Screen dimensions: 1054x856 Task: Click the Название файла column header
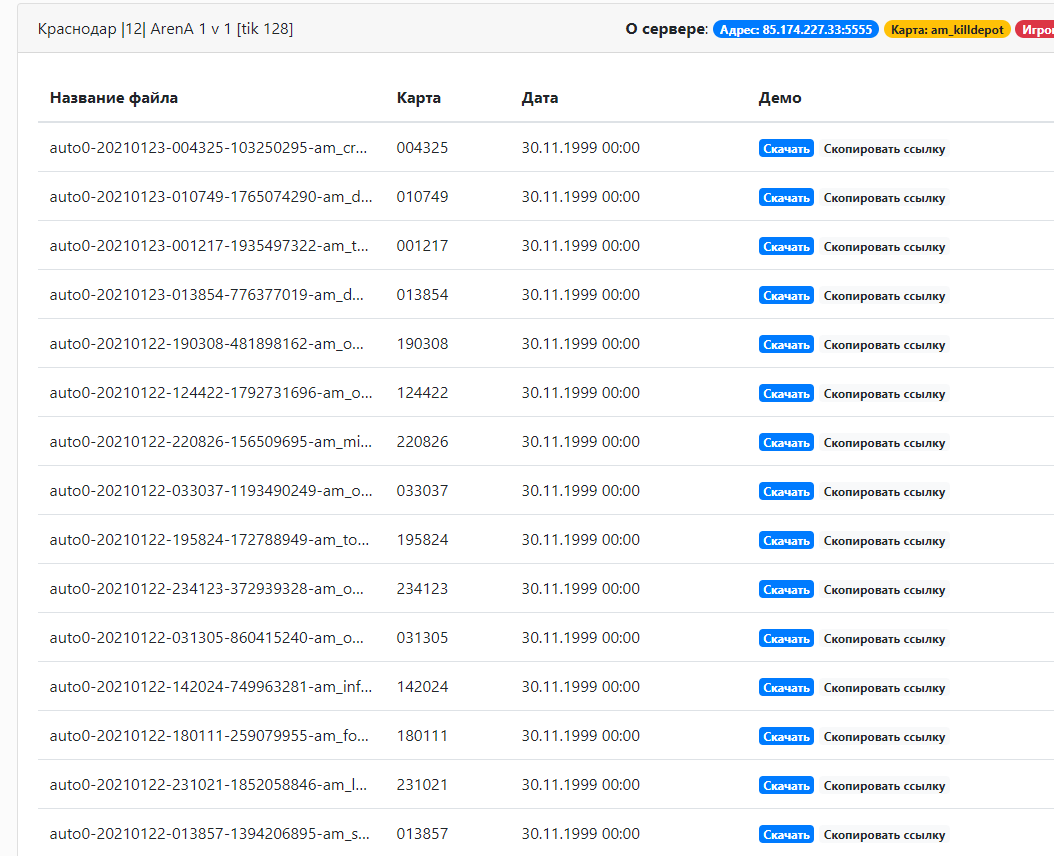click(x=114, y=98)
